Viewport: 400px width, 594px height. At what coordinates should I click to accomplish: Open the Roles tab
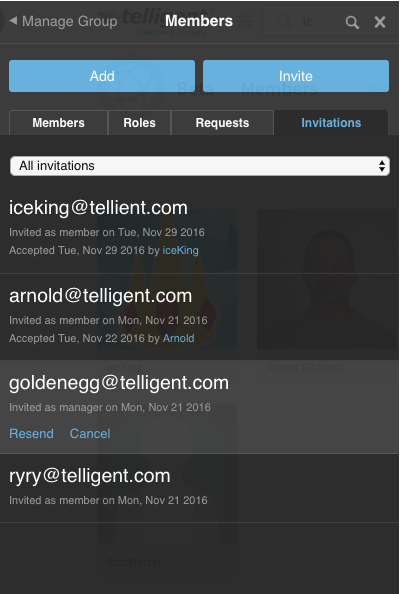click(x=139, y=123)
